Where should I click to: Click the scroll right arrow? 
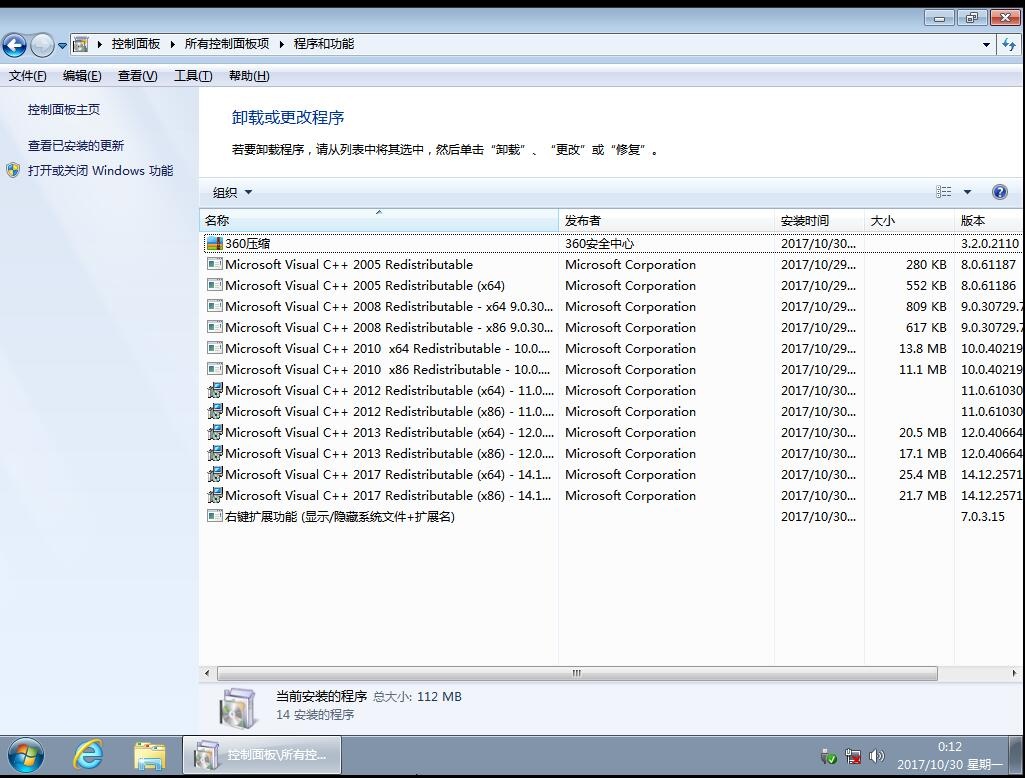point(1014,673)
